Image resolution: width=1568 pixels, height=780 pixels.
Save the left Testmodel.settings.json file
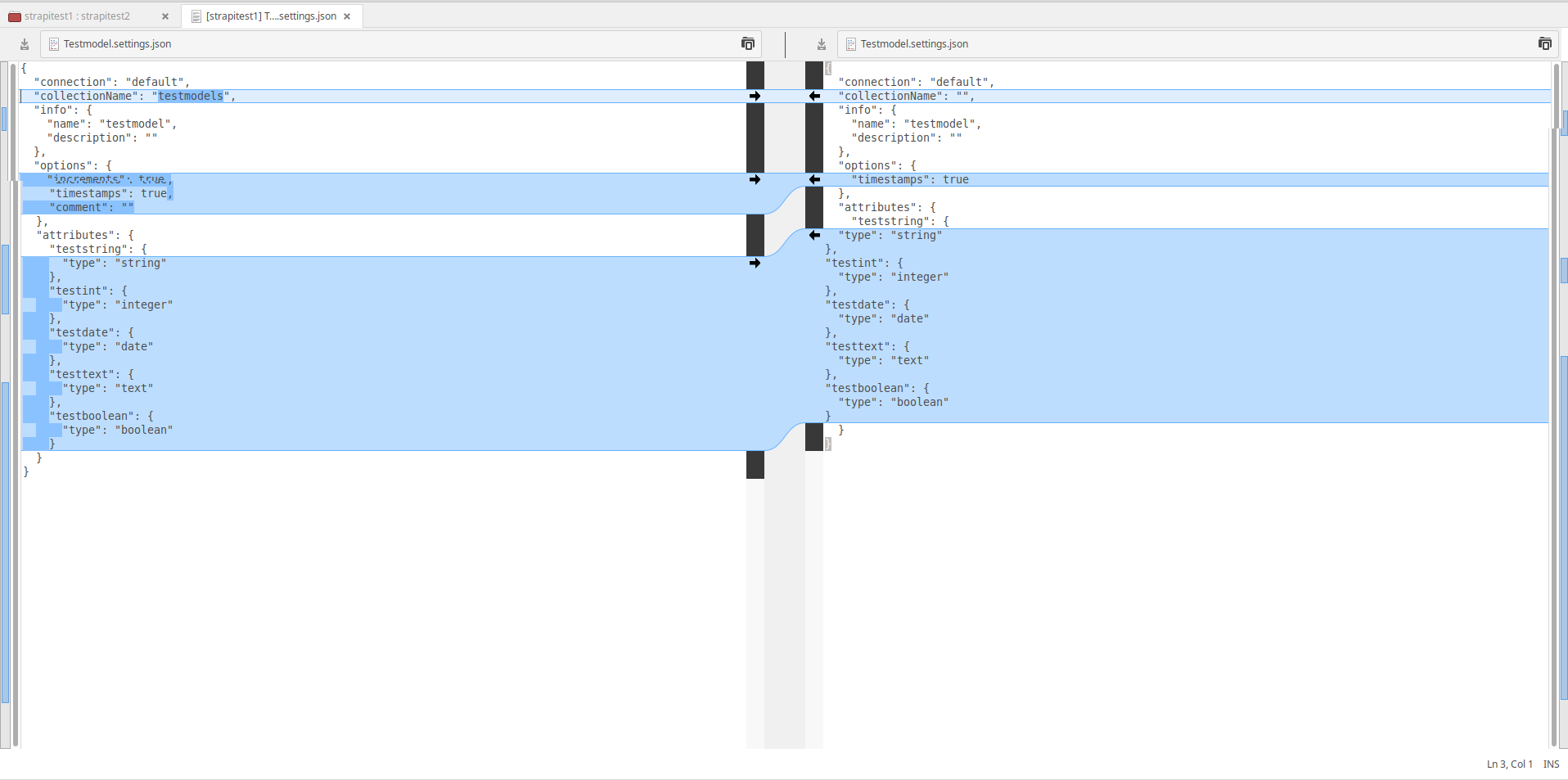click(24, 44)
